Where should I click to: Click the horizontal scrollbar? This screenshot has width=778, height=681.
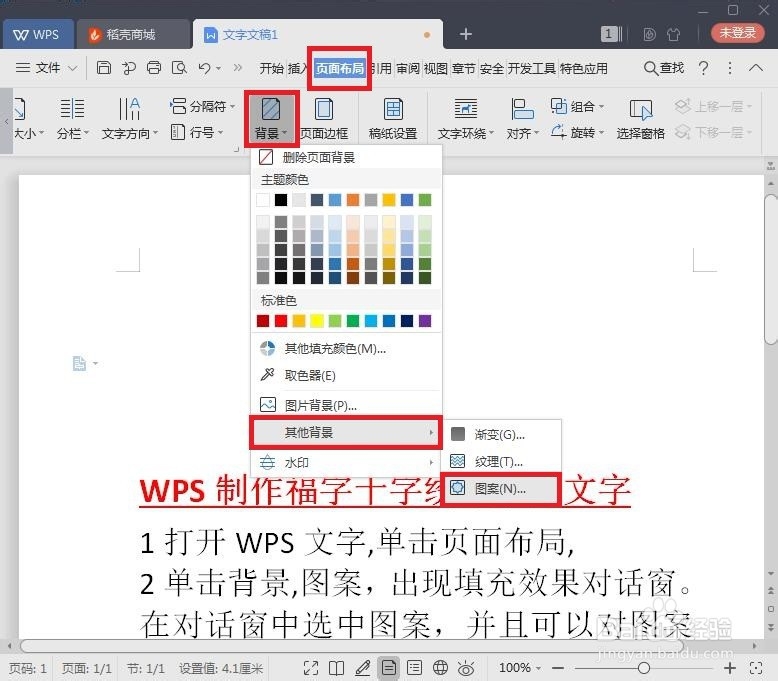point(352,646)
